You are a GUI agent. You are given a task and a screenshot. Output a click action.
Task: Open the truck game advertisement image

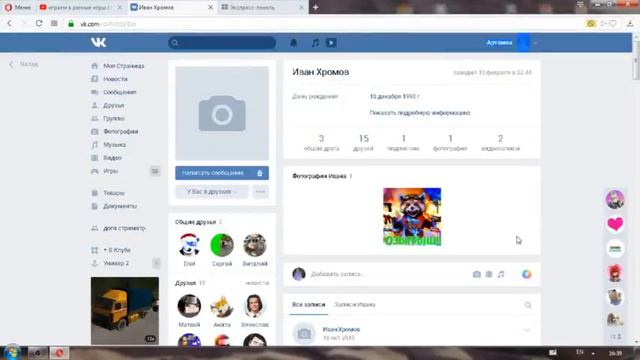coord(125,311)
